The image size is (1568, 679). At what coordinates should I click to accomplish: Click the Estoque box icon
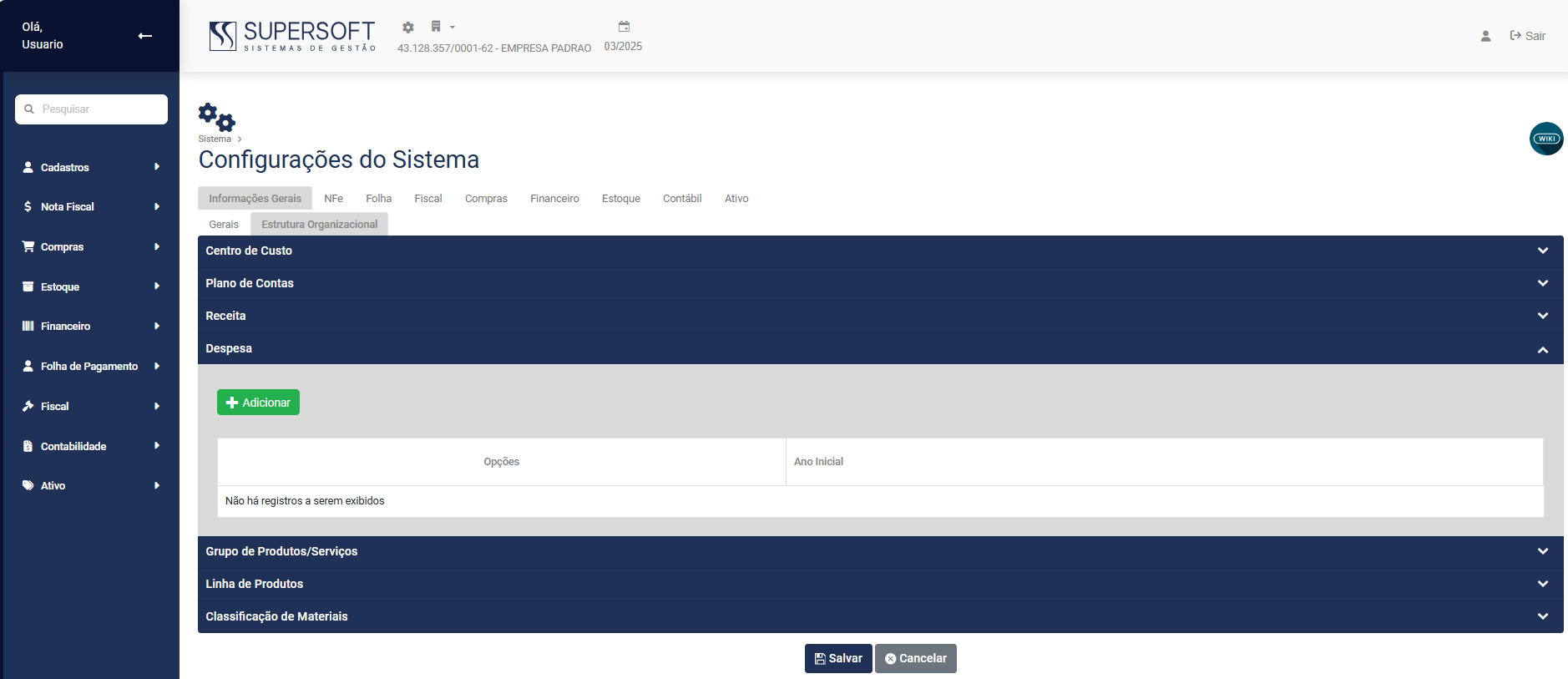[28, 286]
